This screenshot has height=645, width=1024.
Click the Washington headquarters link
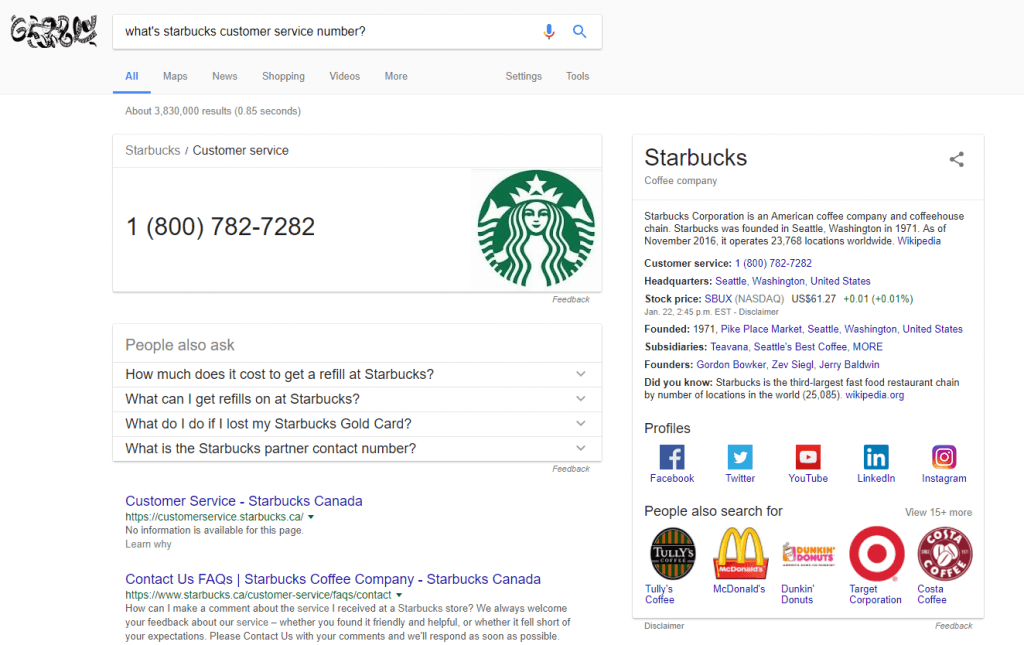tap(778, 281)
